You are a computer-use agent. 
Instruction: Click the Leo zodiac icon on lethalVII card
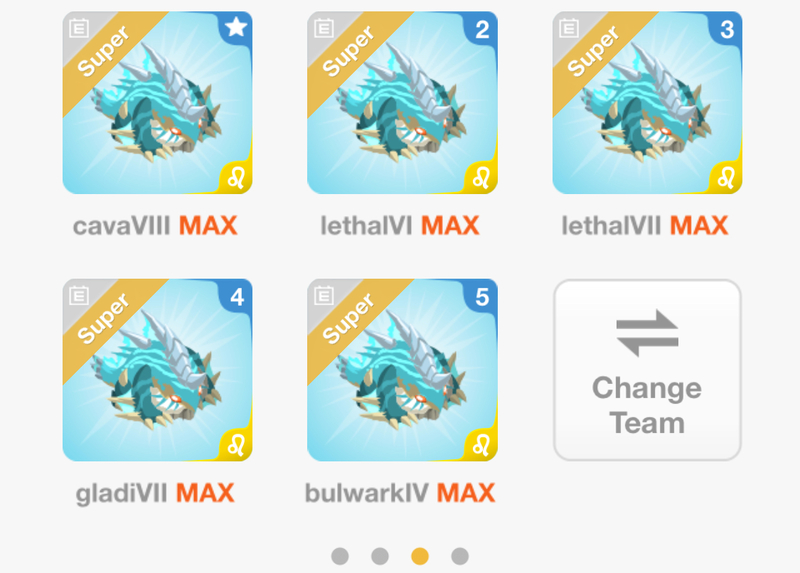tap(726, 177)
